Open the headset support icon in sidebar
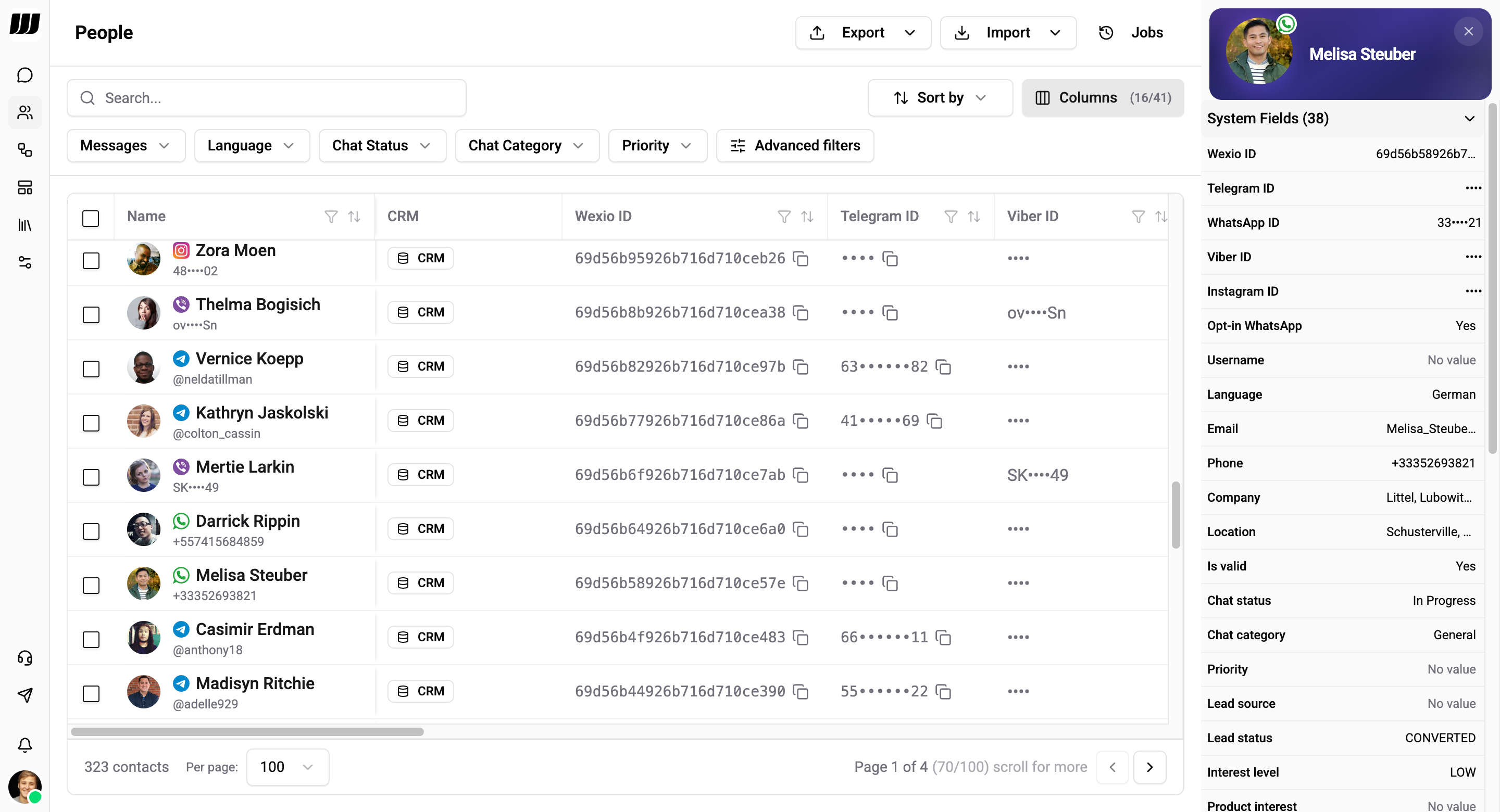This screenshot has width=1500, height=812. (x=25, y=658)
